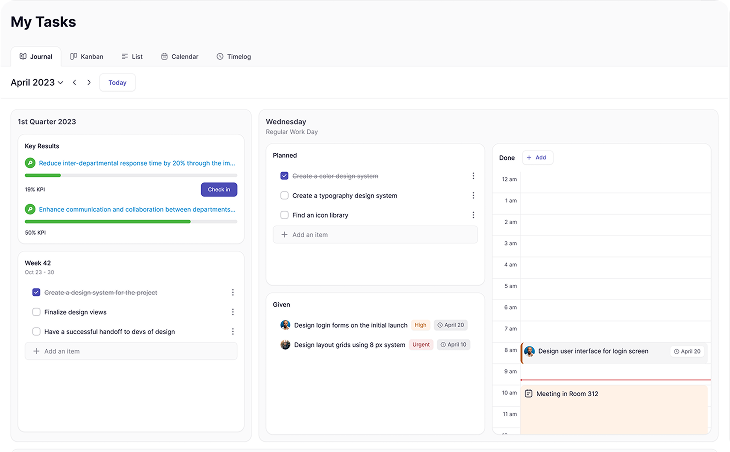Image resolution: width=730 pixels, height=452 pixels.
Task: Click the green key result icon for inter-departmental response
Action: point(30,162)
